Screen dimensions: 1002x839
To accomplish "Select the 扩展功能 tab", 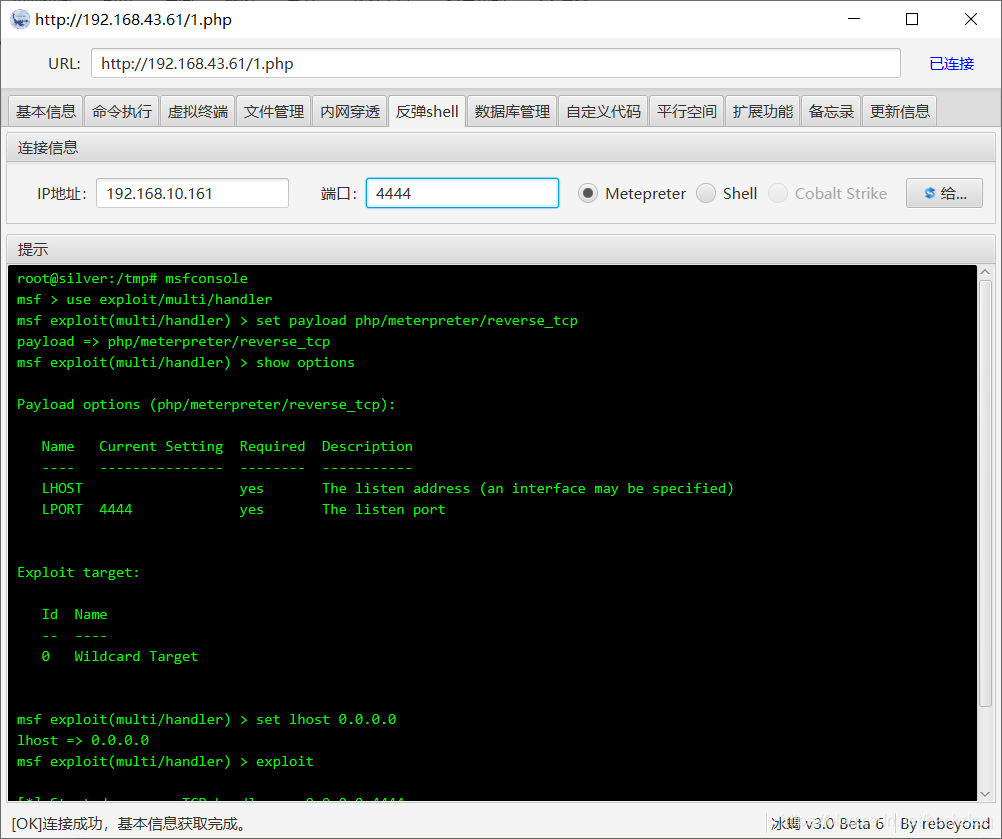I will (762, 112).
